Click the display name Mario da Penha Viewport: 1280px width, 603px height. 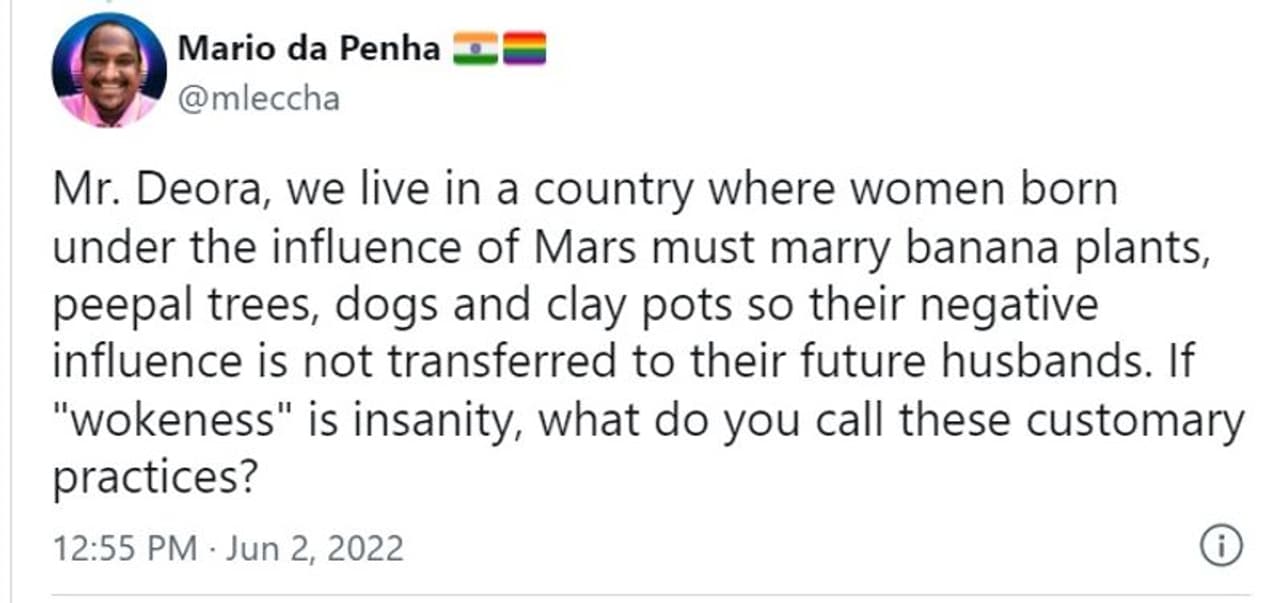(308, 48)
